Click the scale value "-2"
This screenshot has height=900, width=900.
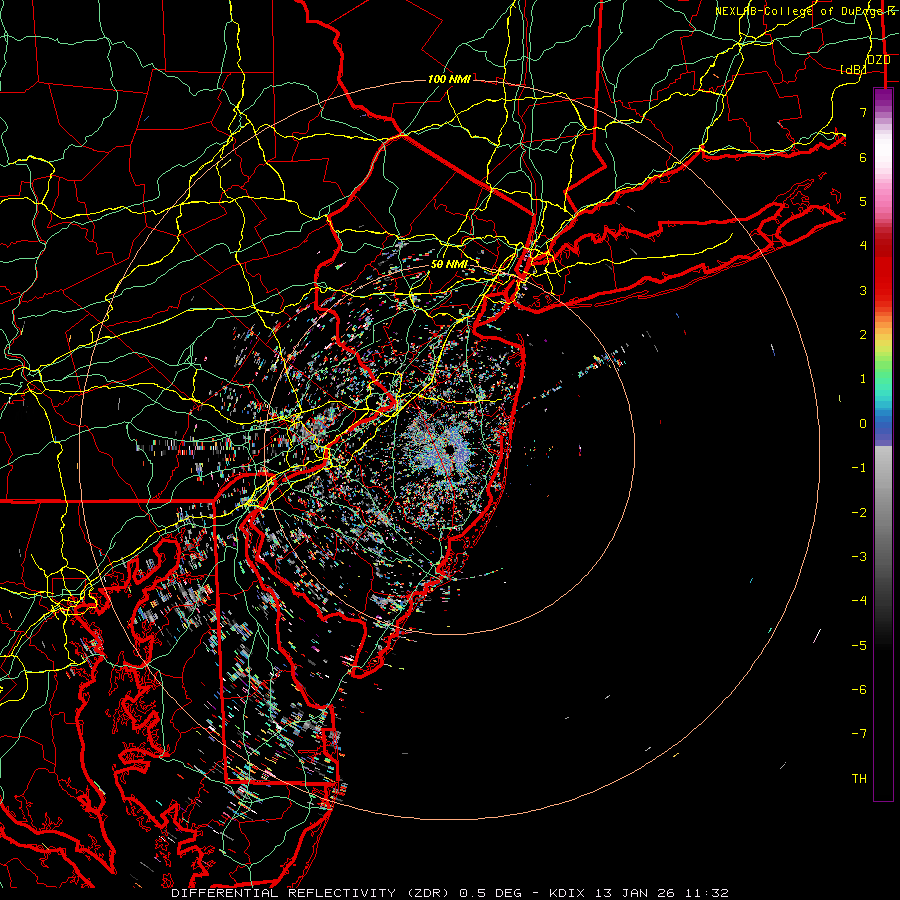859,513
